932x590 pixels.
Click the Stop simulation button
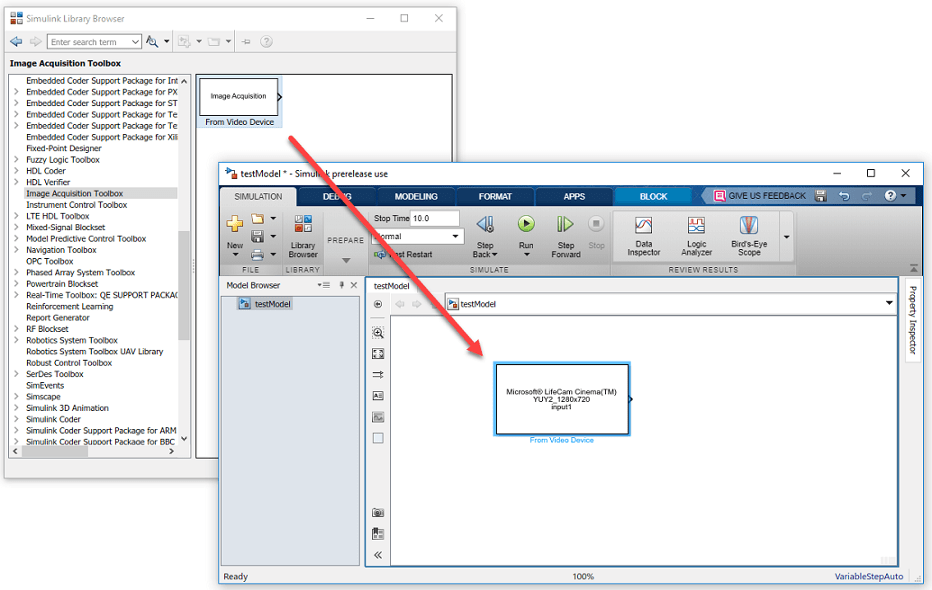point(596,233)
